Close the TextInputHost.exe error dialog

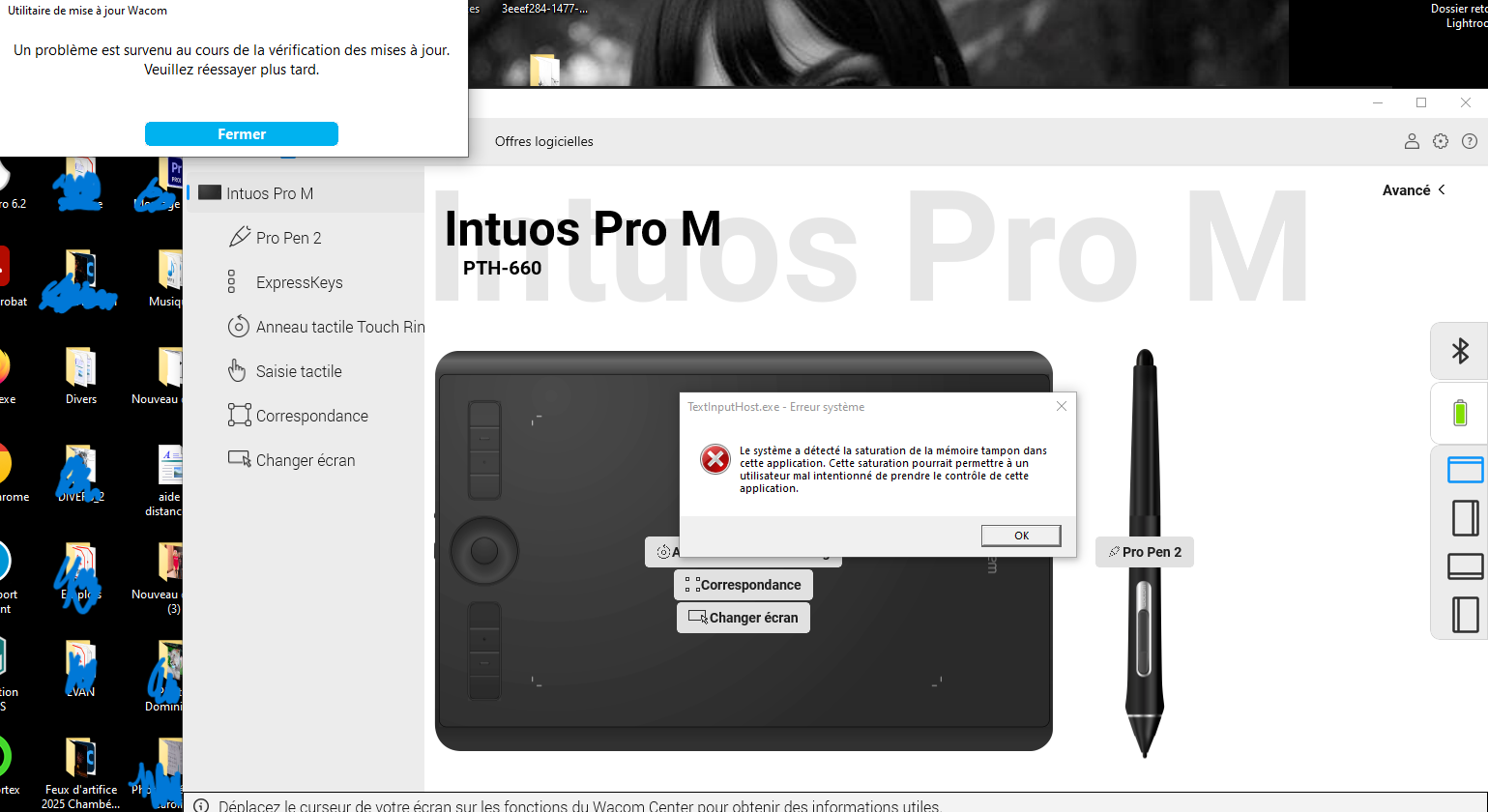pyautogui.click(x=1062, y=406)
